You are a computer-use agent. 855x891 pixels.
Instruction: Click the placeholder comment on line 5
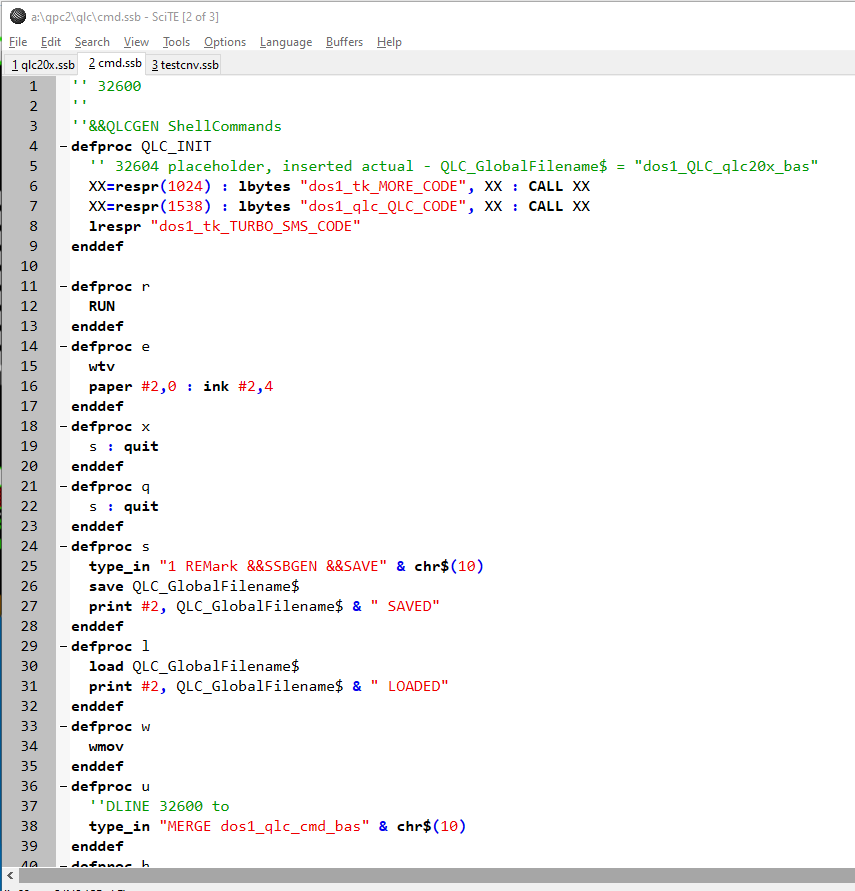(x=453, y=166)
